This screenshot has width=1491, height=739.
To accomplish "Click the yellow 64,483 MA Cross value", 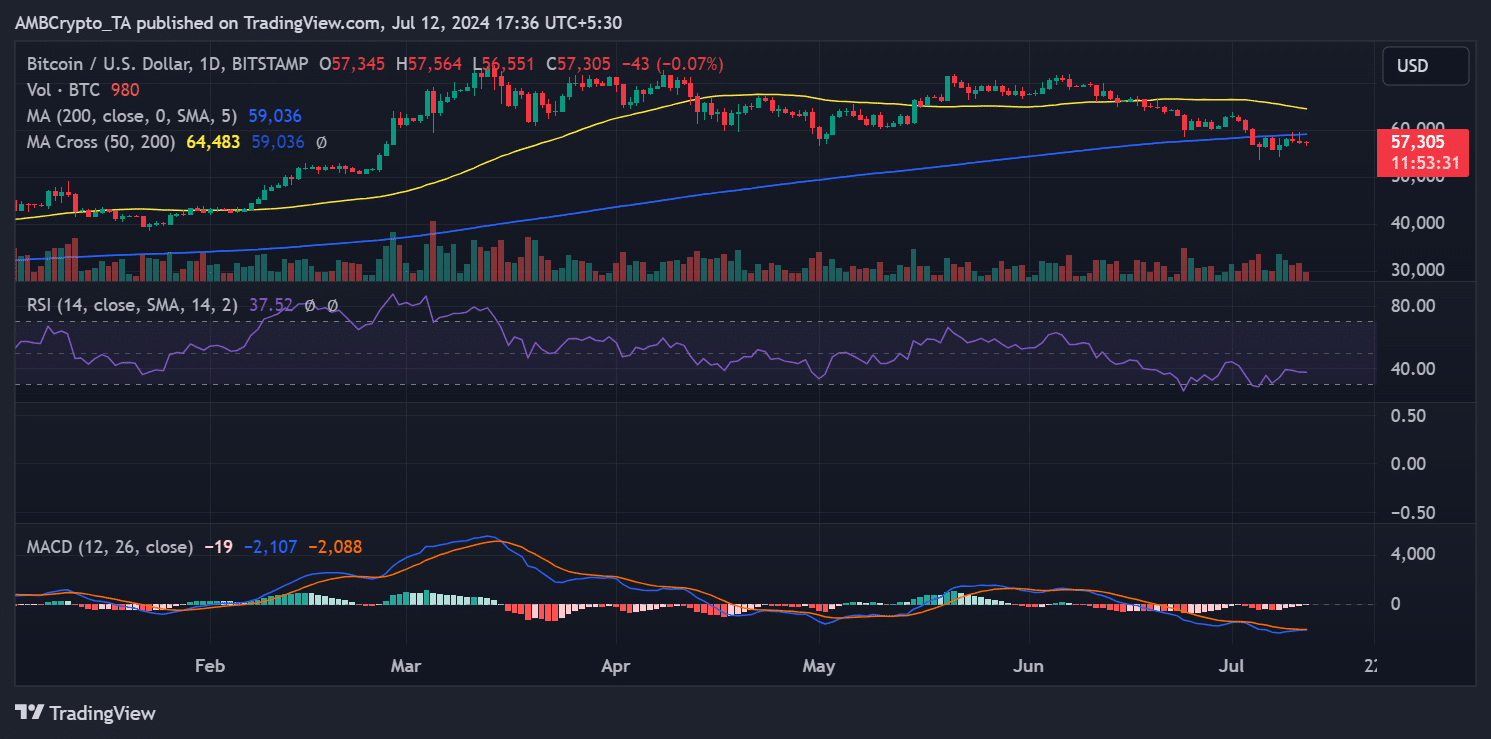I will pyautogui.click(x=213, y=142).
